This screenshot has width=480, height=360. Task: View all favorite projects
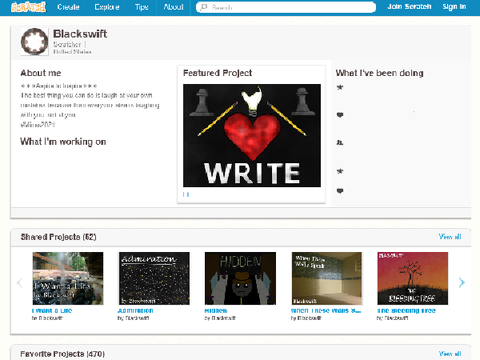tap(450, 353)
